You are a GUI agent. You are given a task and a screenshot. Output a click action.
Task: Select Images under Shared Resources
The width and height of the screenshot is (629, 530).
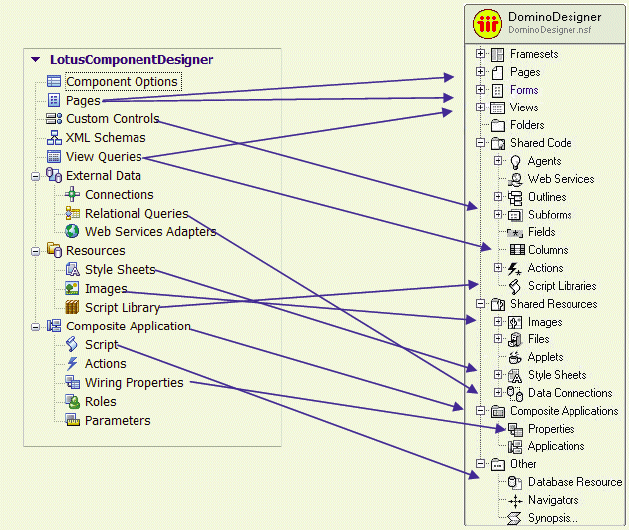545,322
